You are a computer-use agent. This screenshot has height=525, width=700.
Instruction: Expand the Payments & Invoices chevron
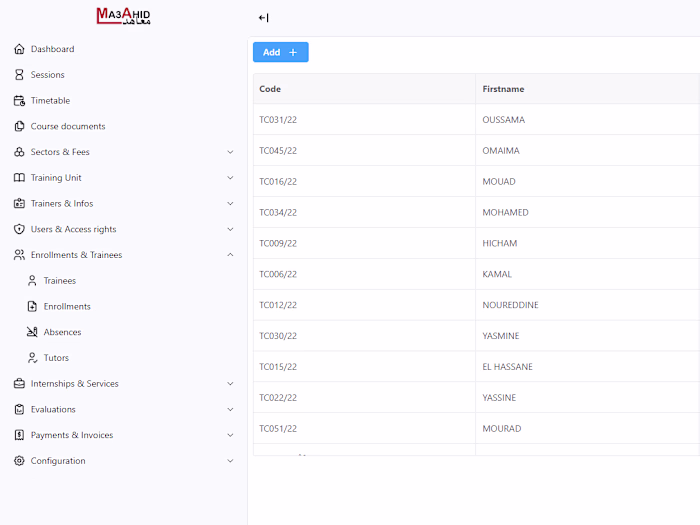pos(230,435)
